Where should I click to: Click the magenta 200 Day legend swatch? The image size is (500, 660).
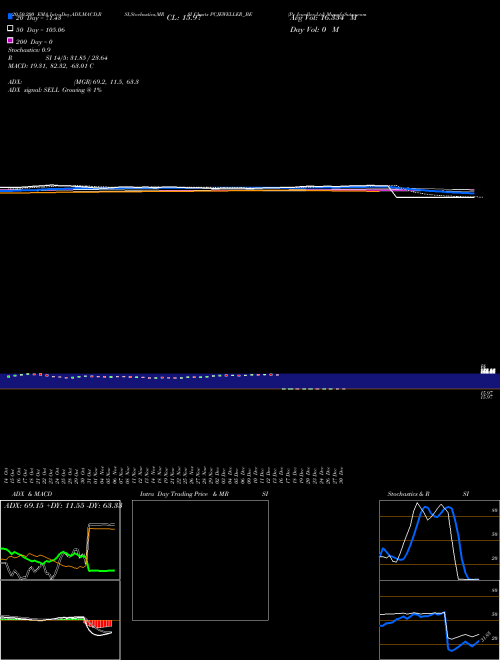(x=10, y=40)
